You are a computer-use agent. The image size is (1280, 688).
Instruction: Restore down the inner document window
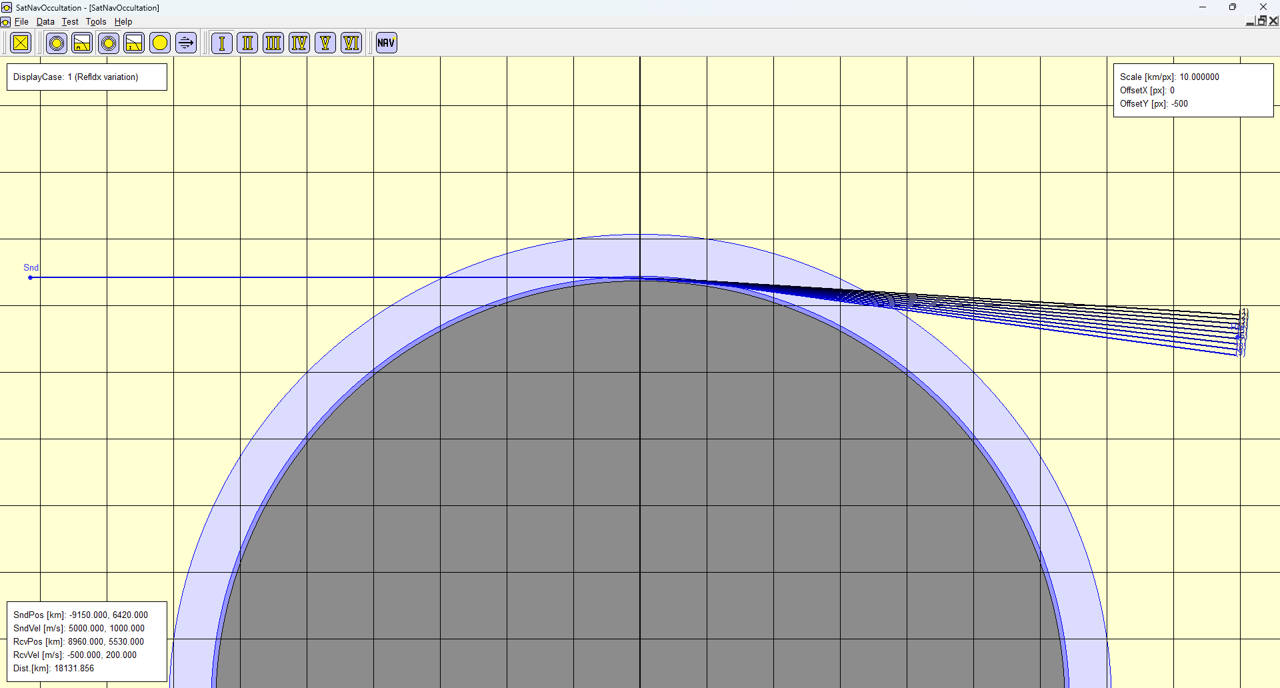(x=1262, y=21)
